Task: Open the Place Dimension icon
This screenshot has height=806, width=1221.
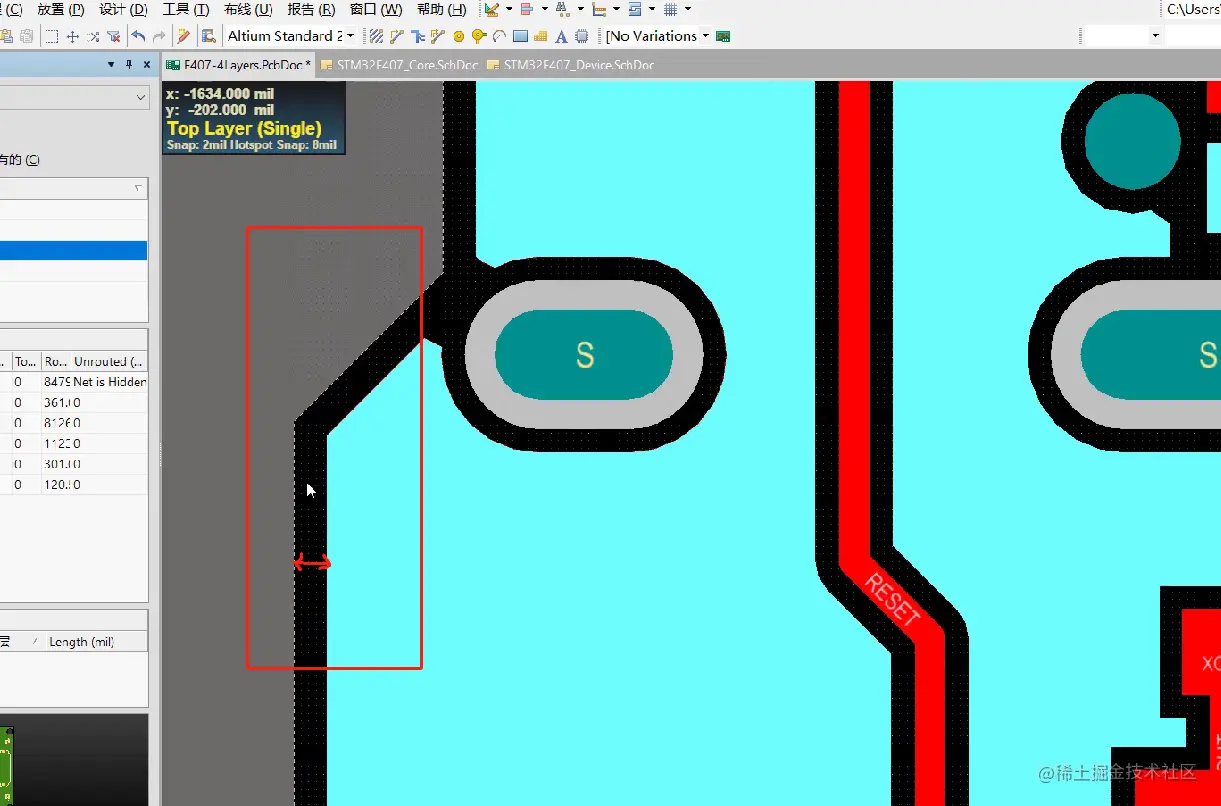Action: pyautogui.click(x=598, y=9)
